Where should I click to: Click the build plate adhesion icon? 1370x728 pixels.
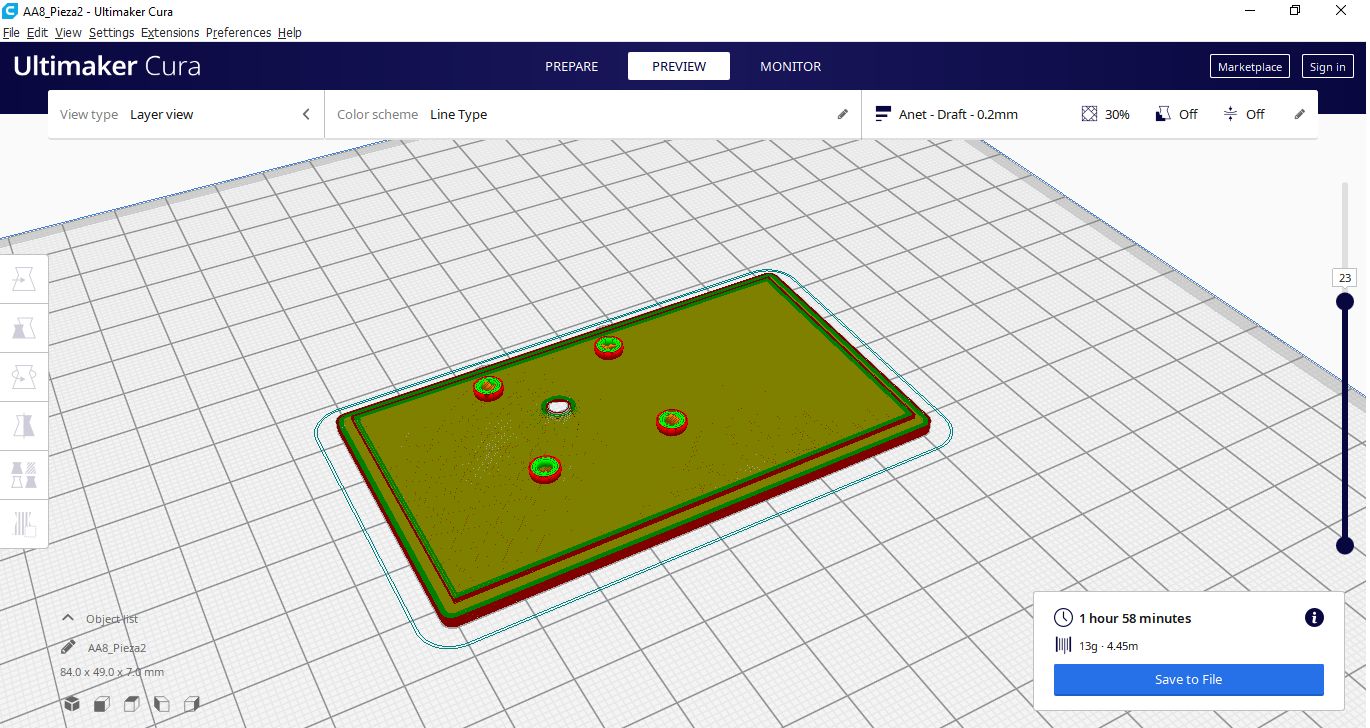(x=1231, y=114)
